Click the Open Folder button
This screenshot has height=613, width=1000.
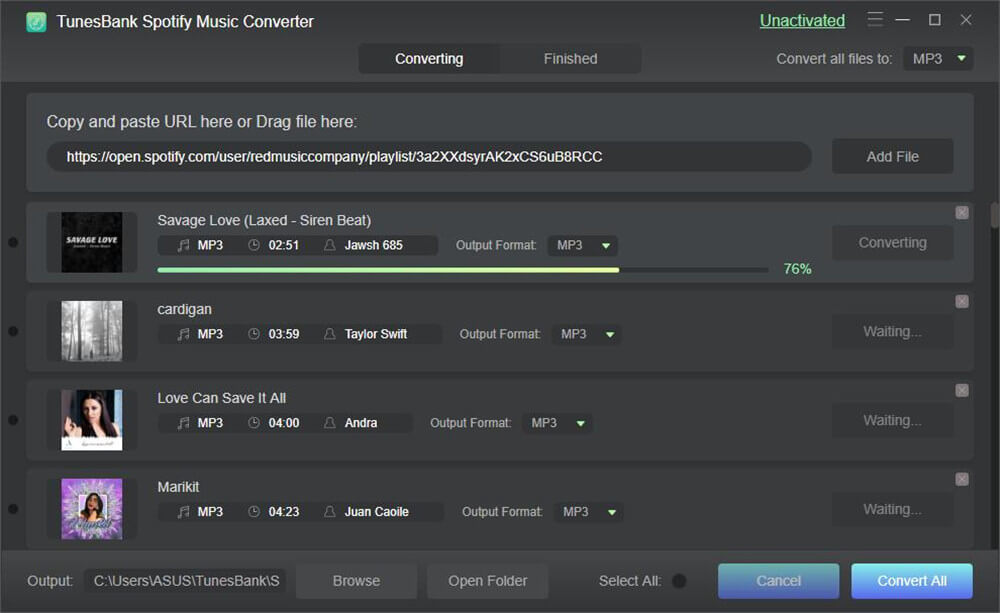click(488, 581)
